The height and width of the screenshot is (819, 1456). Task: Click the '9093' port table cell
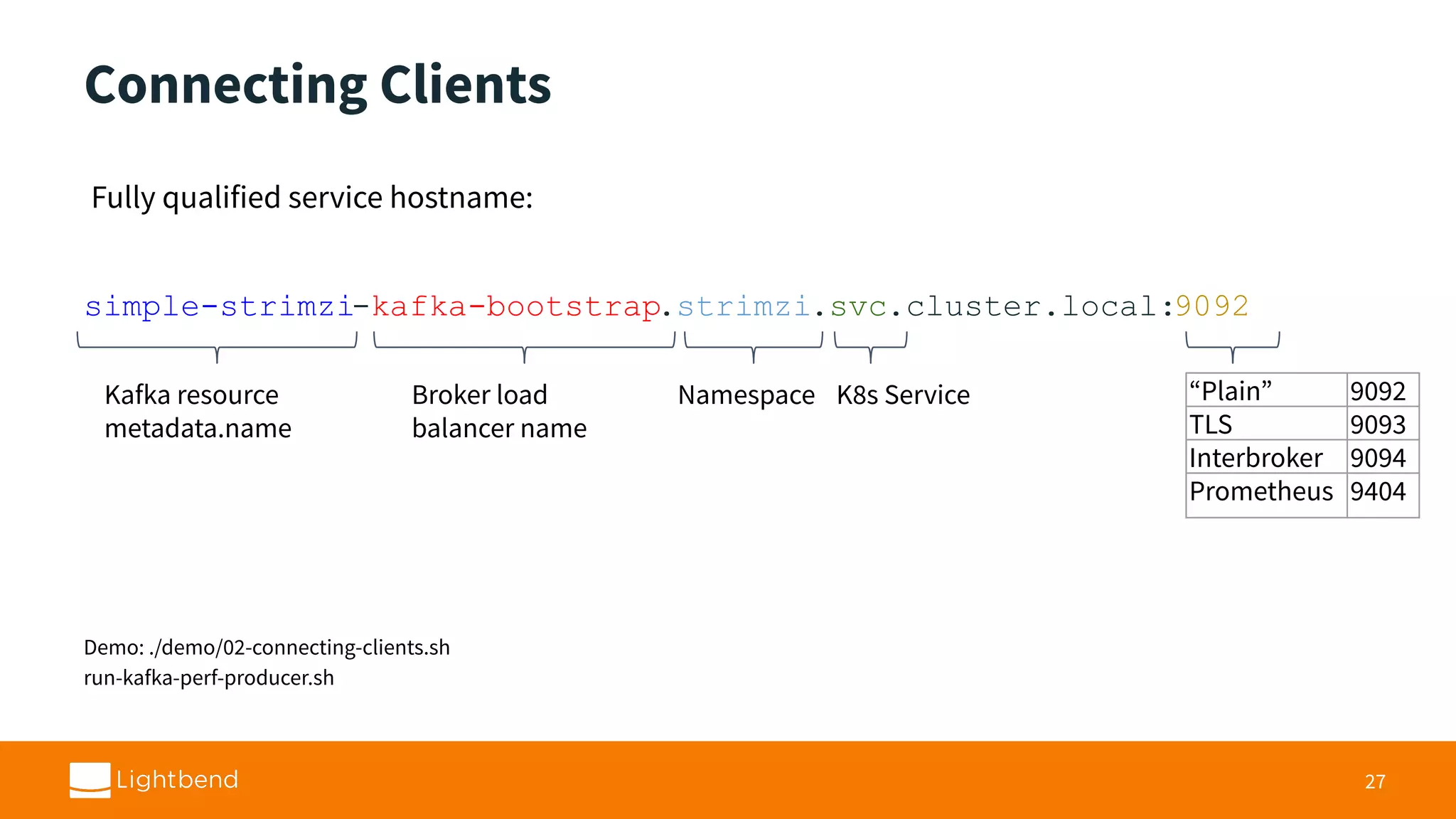pyautogui.click(x=1383, y=424)
